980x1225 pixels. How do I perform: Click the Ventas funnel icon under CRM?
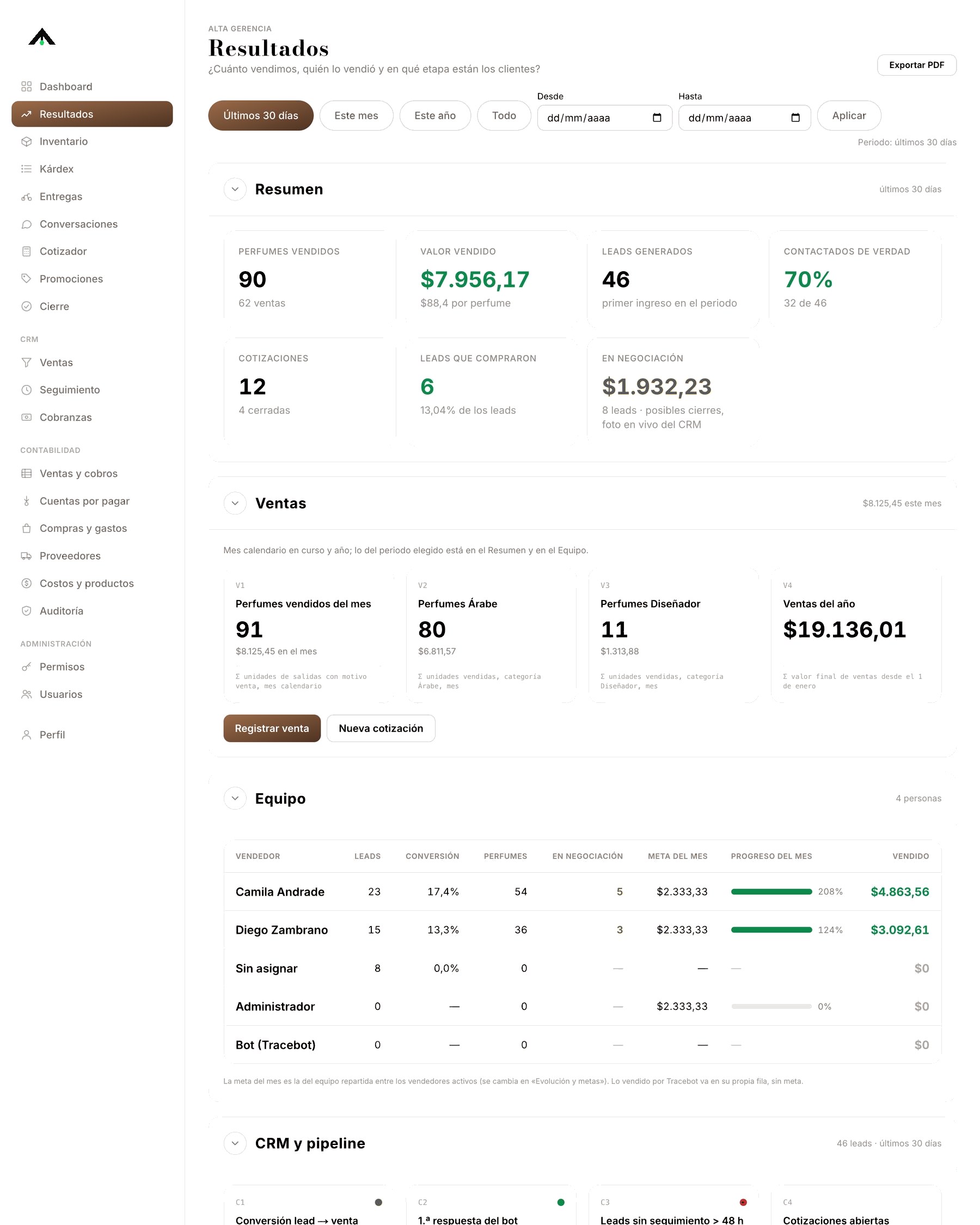tap(26, 363)
